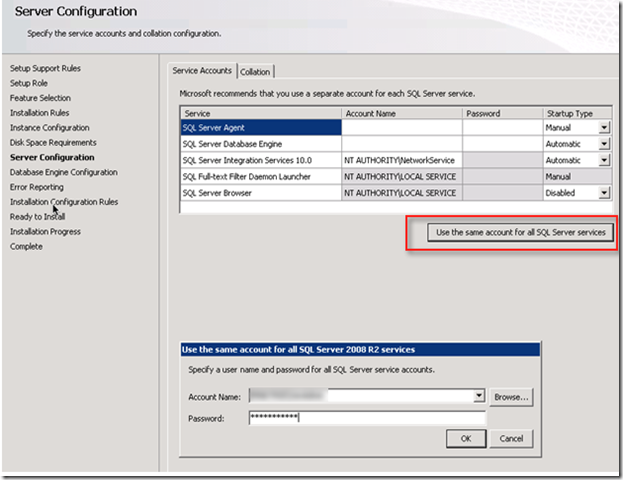
Task: Switch to the Collation tab
Action: tap(255, 72)
